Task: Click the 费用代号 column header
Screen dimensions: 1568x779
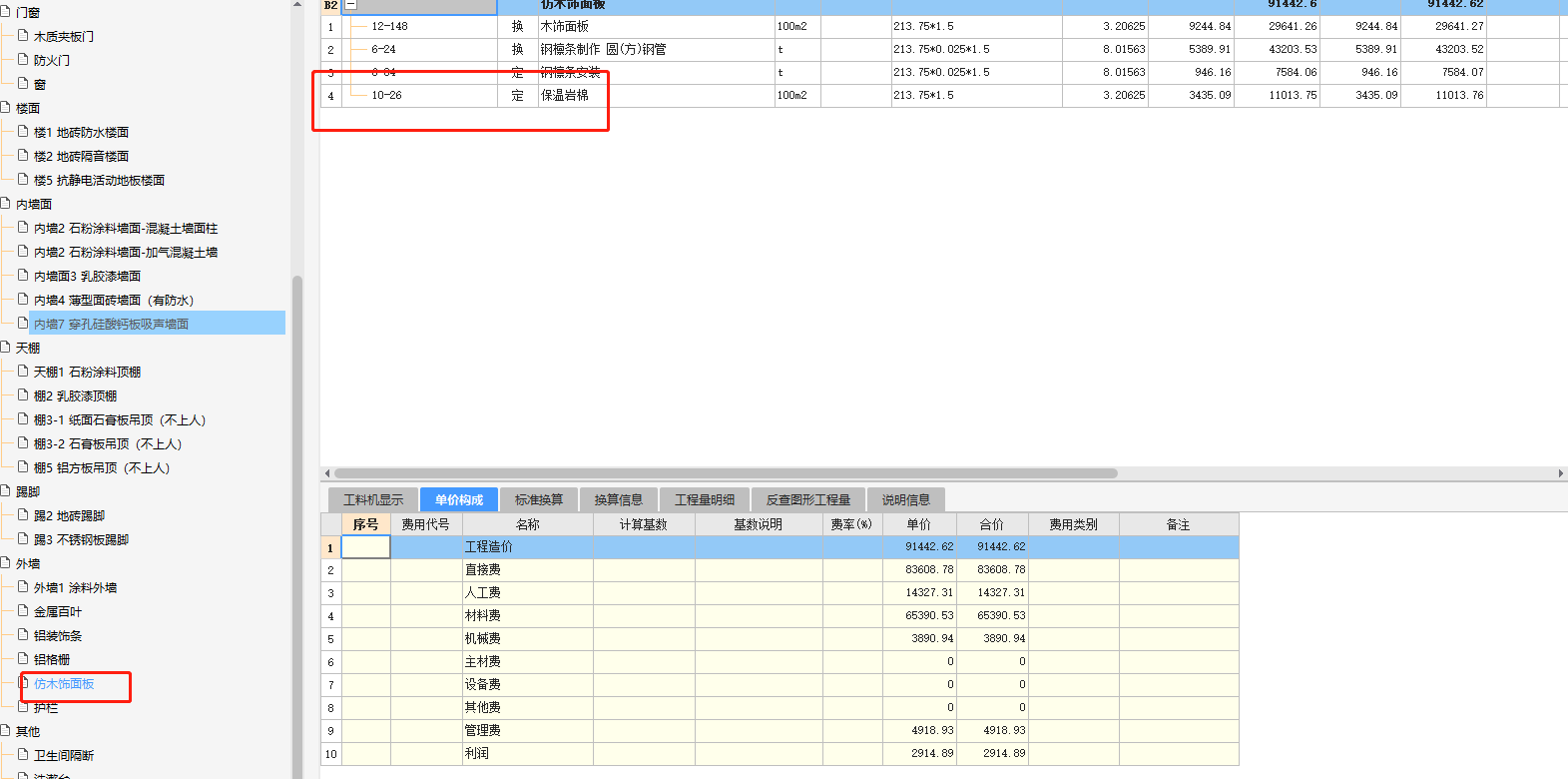Action: [x=426, y=524]
